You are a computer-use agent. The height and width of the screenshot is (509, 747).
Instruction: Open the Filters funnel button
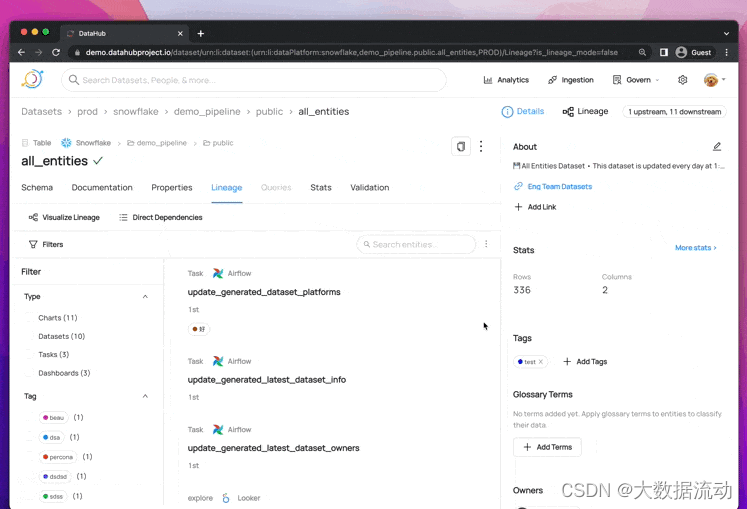[46, 244]
